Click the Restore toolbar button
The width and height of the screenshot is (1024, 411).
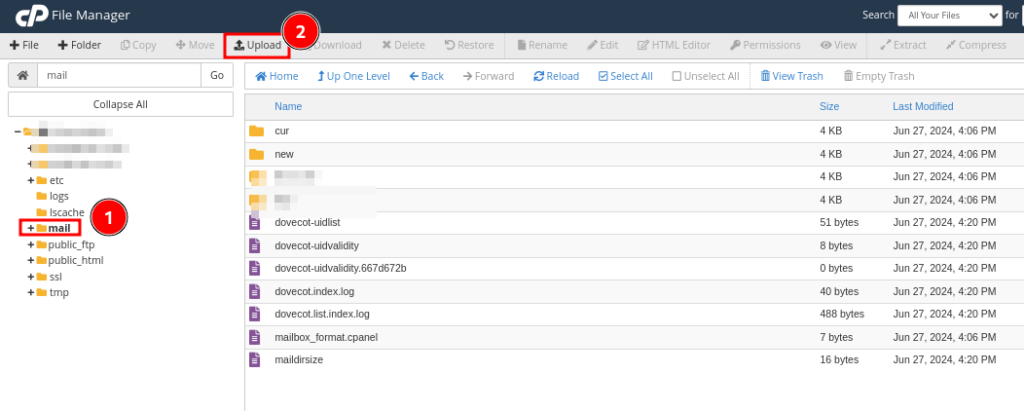coord(469,45)
